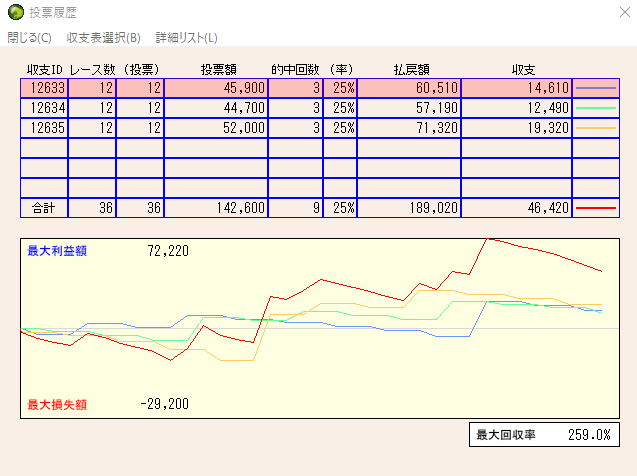Click the 最大損失額 label in the chart
Image resolution: width=637 pixels, height=476 pixels.
[57, 405]
